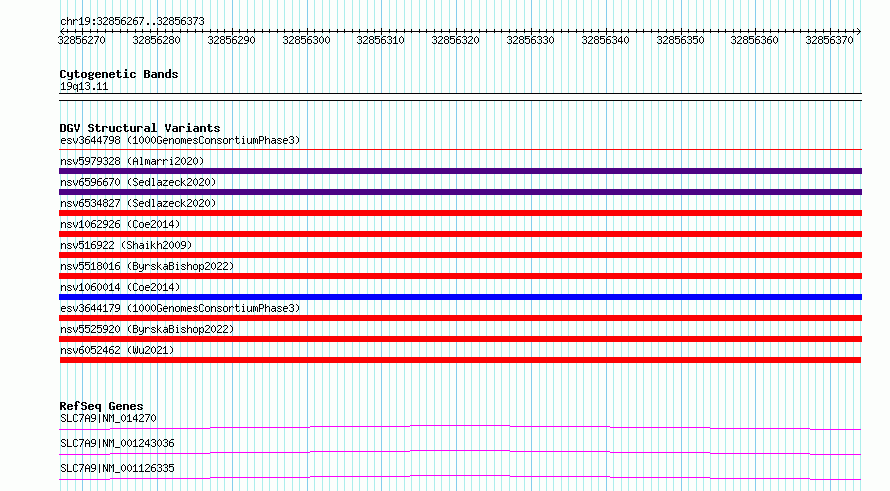Select ruler position 32856340
The image size is (890, 491).
(605, 40)
